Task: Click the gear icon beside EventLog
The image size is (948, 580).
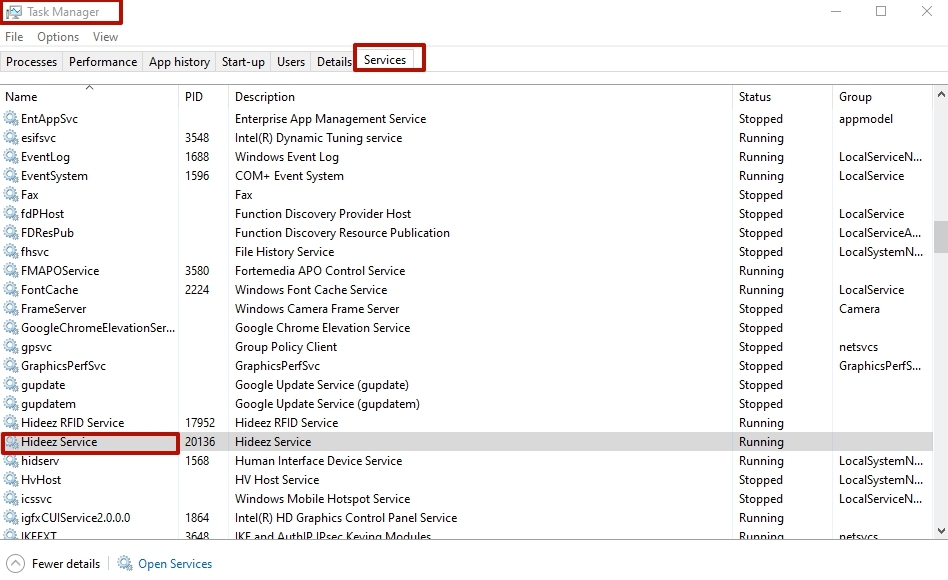Action: tap(12, 157)
